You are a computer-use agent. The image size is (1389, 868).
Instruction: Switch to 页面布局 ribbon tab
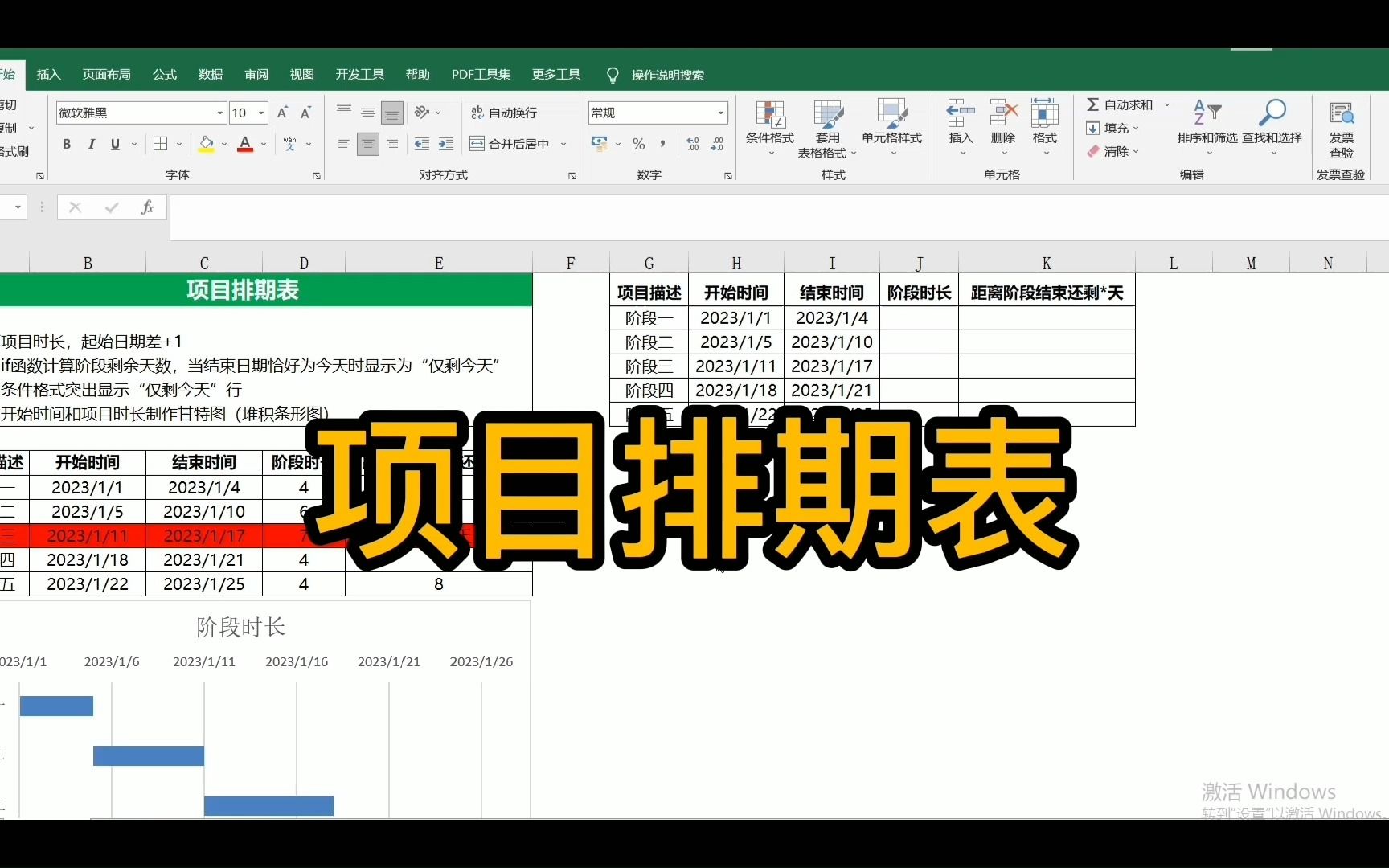[107, 75]
